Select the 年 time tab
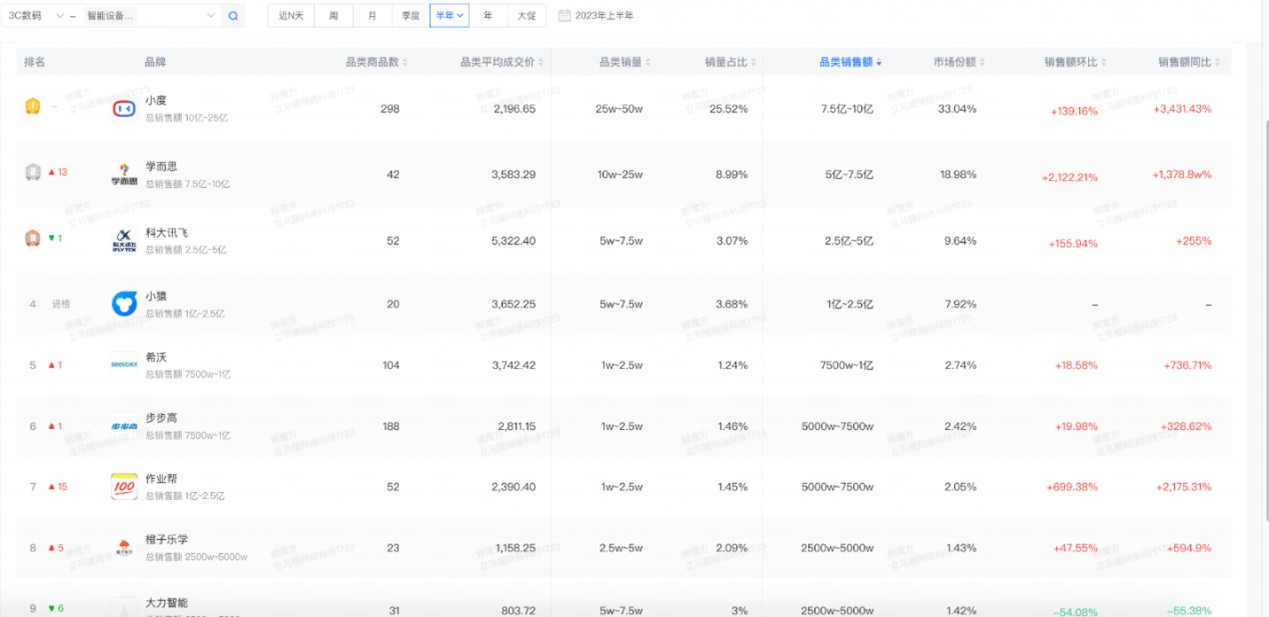This screenshot has width=1269, height=617. click(488, 16)
